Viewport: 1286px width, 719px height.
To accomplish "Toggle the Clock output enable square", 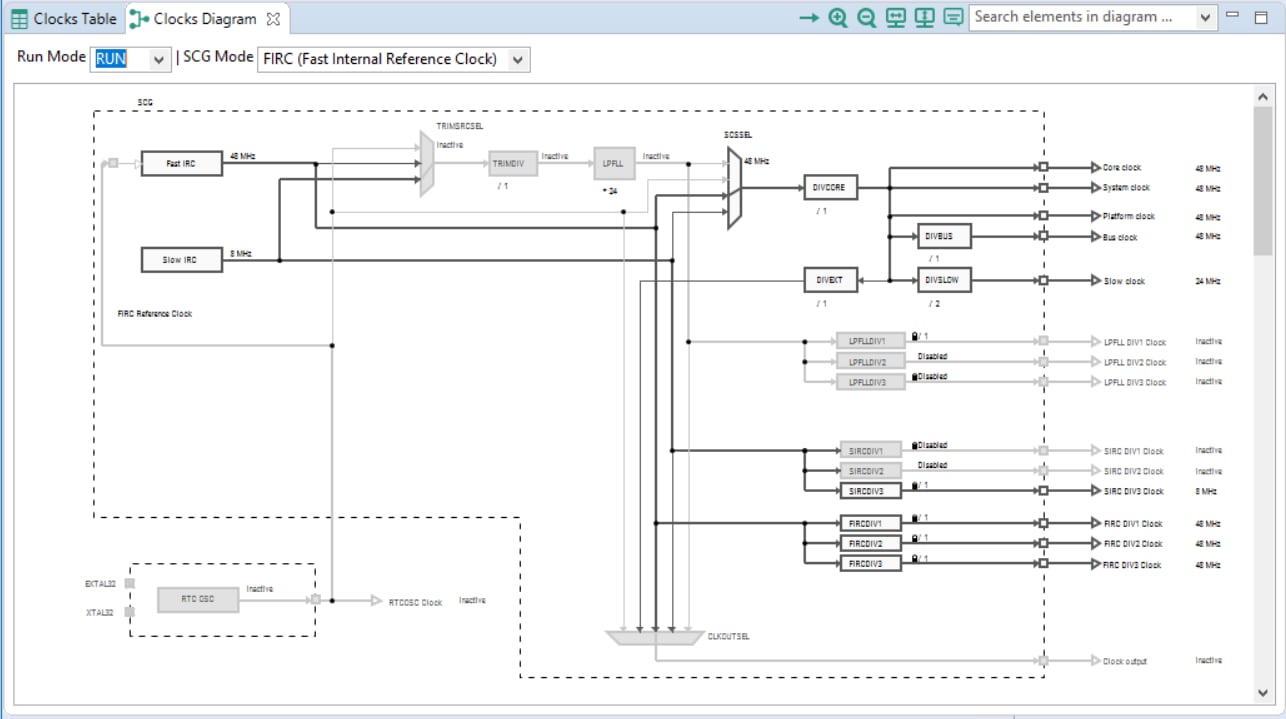I will click(1043, 661).
